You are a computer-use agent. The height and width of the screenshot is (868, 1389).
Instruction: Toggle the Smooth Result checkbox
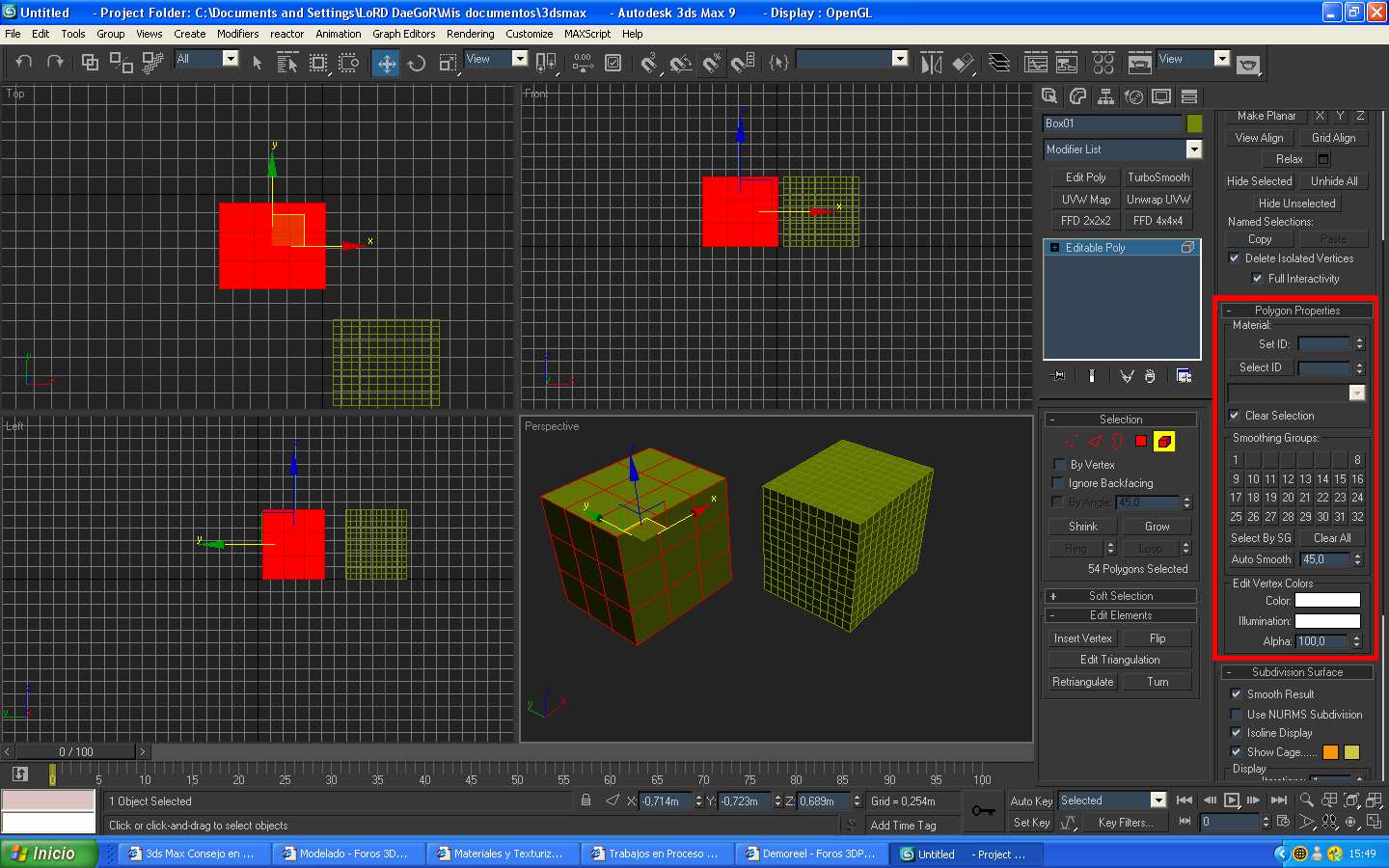1236,693
